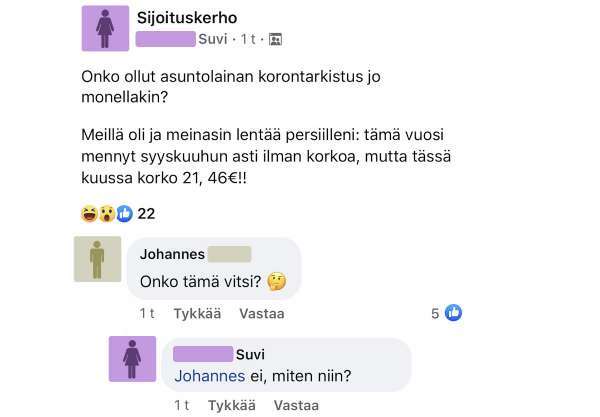Viewport: 600px width, 417px height.
Task: Click the laughing reaction emoji under the post
Action: (89, 213)
